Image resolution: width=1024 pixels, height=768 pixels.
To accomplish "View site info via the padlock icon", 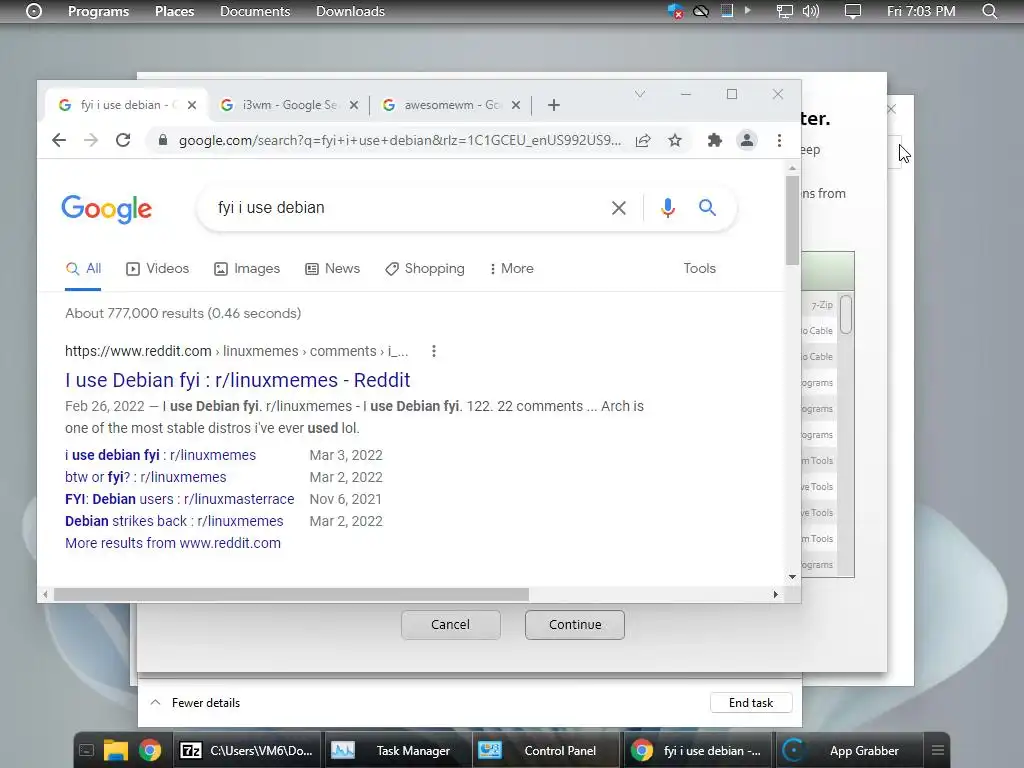I will [x=163, y=140].
